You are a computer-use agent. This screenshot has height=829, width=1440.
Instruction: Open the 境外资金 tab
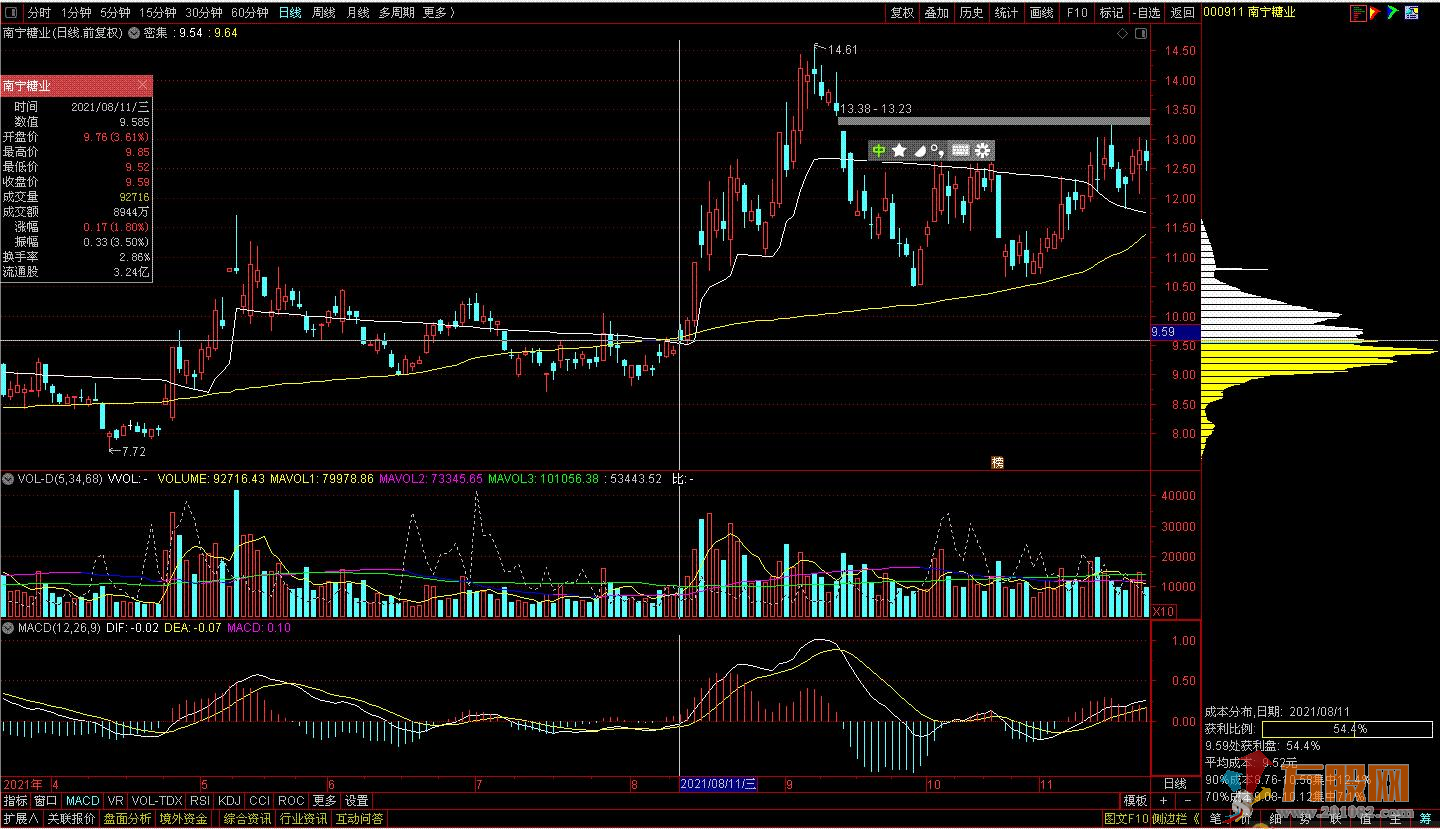click(183, 819)
